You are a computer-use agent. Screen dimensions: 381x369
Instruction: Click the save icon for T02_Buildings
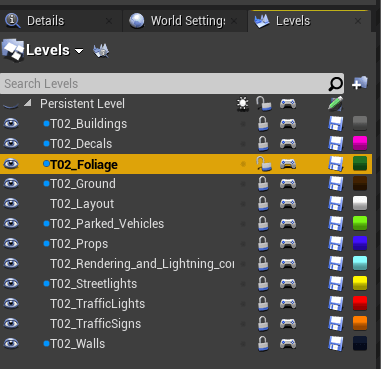click(x=336, y=124)
